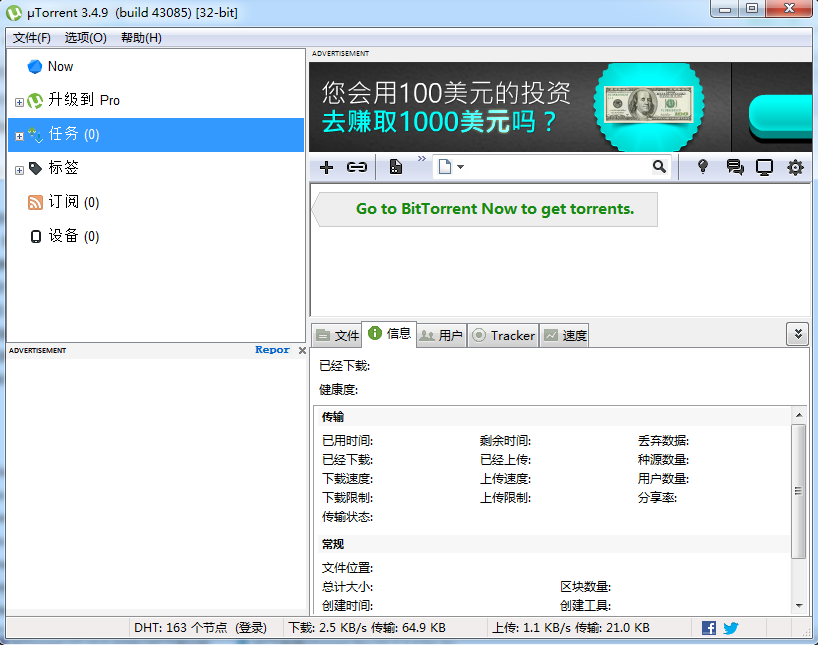Expand the 任务 tree node

[x=19, y=135]
